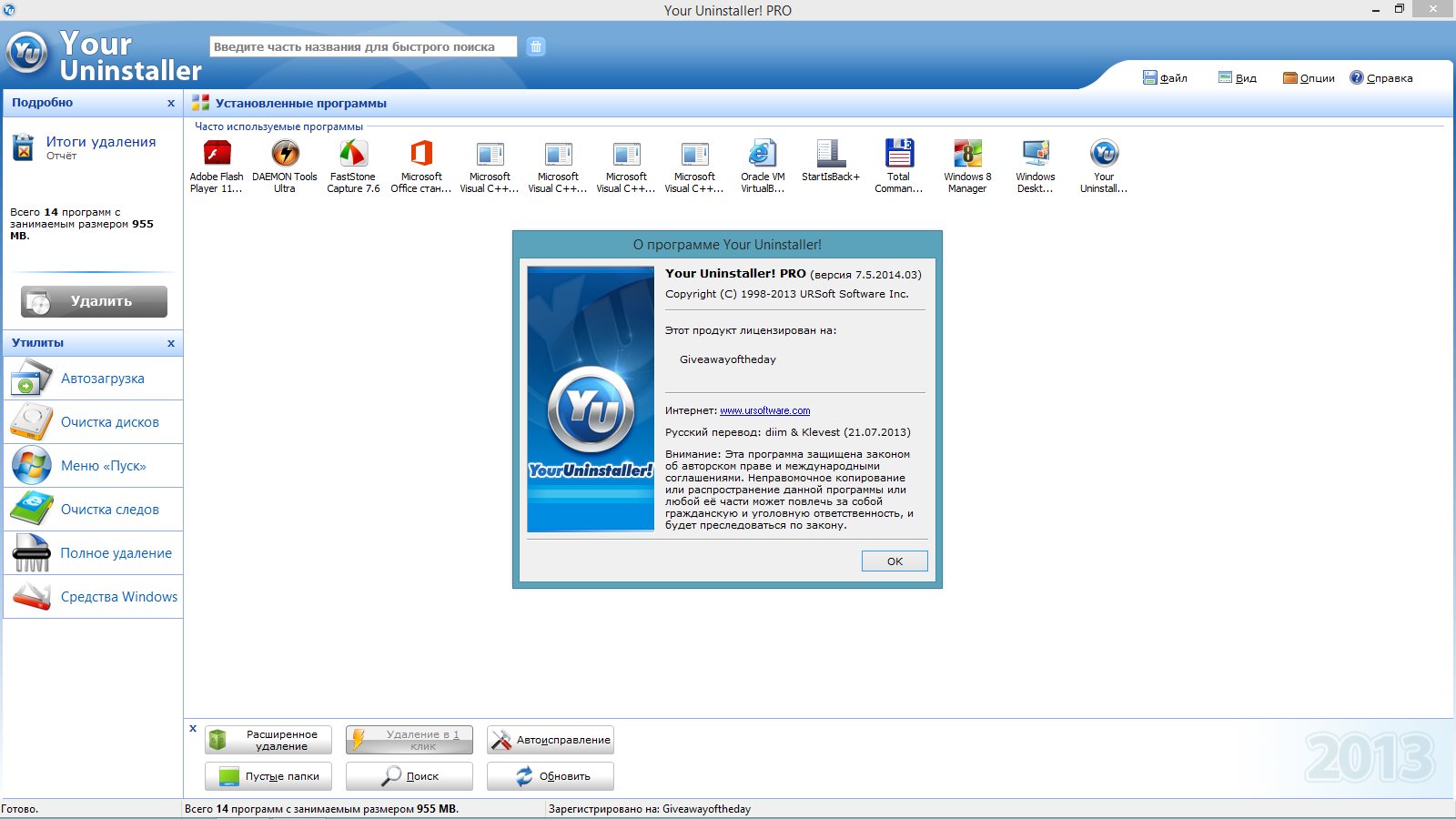1456x819 pixels.
Task: Click OK to close the About dialog
Action: point(894,561)
